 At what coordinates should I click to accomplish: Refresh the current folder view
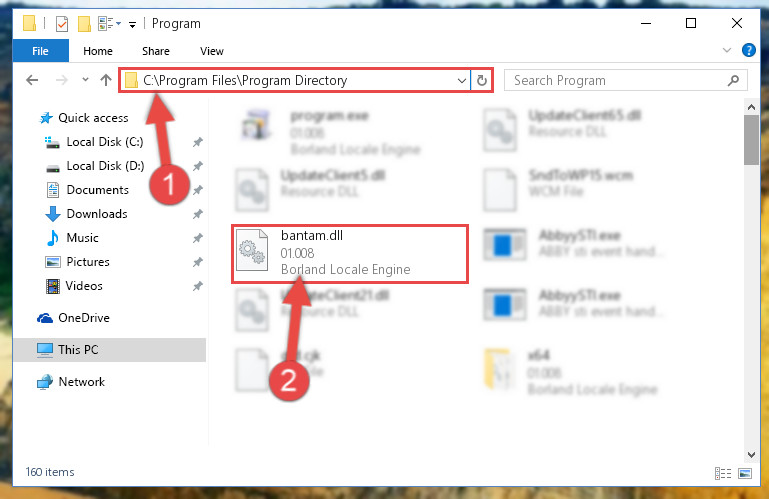coord(482,80)
